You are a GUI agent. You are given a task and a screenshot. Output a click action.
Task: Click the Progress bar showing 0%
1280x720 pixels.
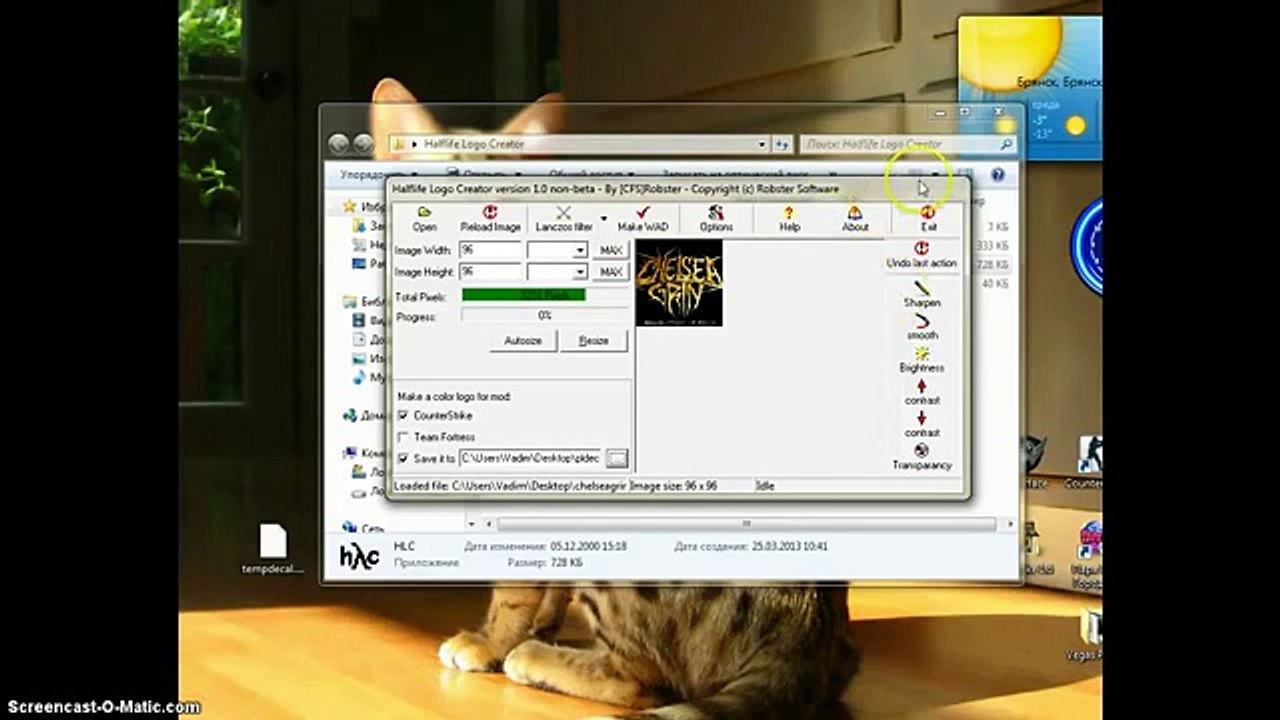click(544, 316)
